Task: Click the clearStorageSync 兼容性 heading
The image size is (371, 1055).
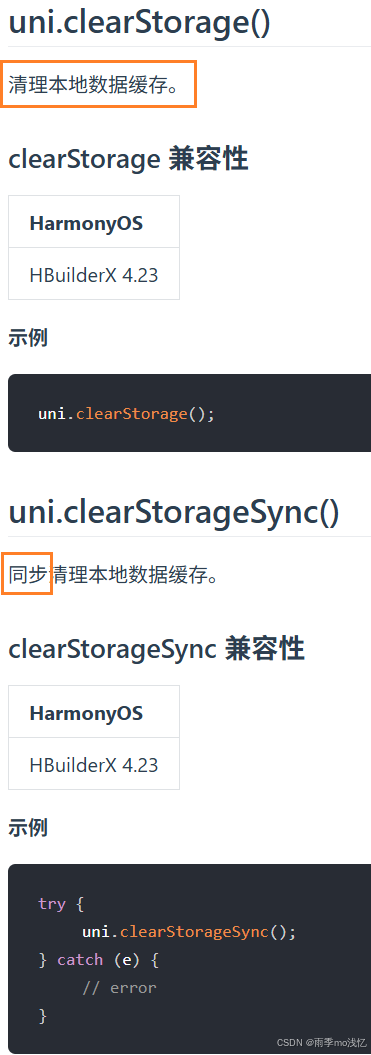Action: point(156,650)
